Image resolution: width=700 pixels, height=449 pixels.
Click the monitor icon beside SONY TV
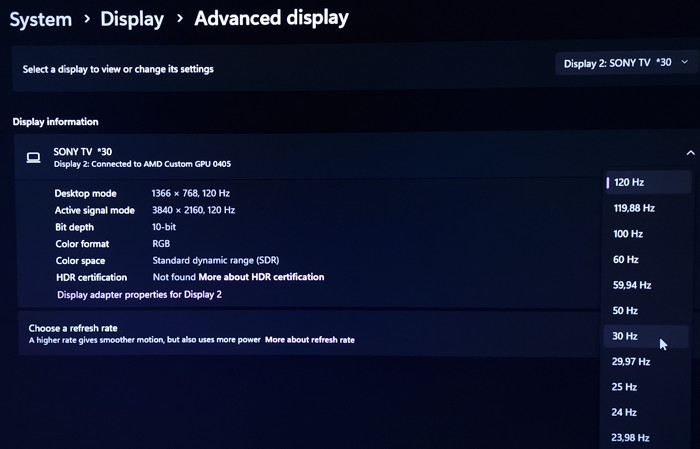(x=33, y=157)
